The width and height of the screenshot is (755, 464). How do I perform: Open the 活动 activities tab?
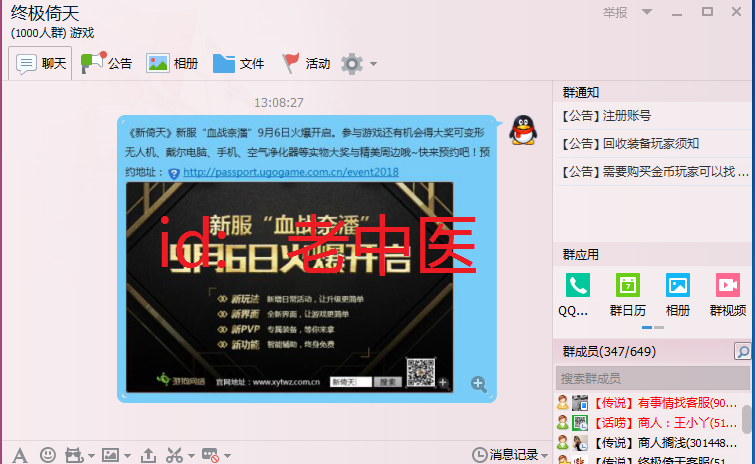306,63
